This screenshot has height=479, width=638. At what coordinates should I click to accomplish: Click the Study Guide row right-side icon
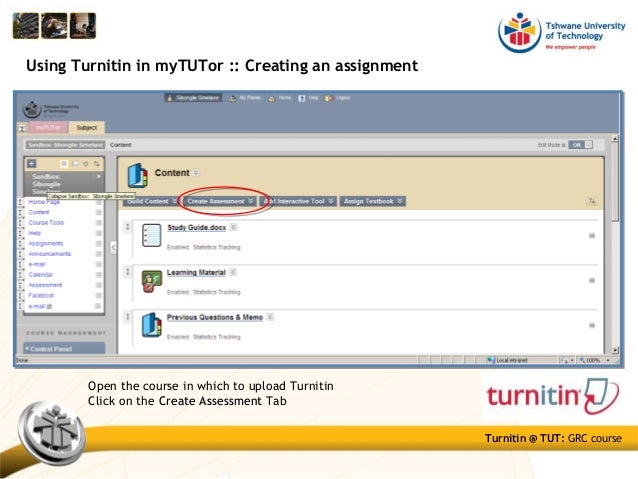[x=592, y=235]
